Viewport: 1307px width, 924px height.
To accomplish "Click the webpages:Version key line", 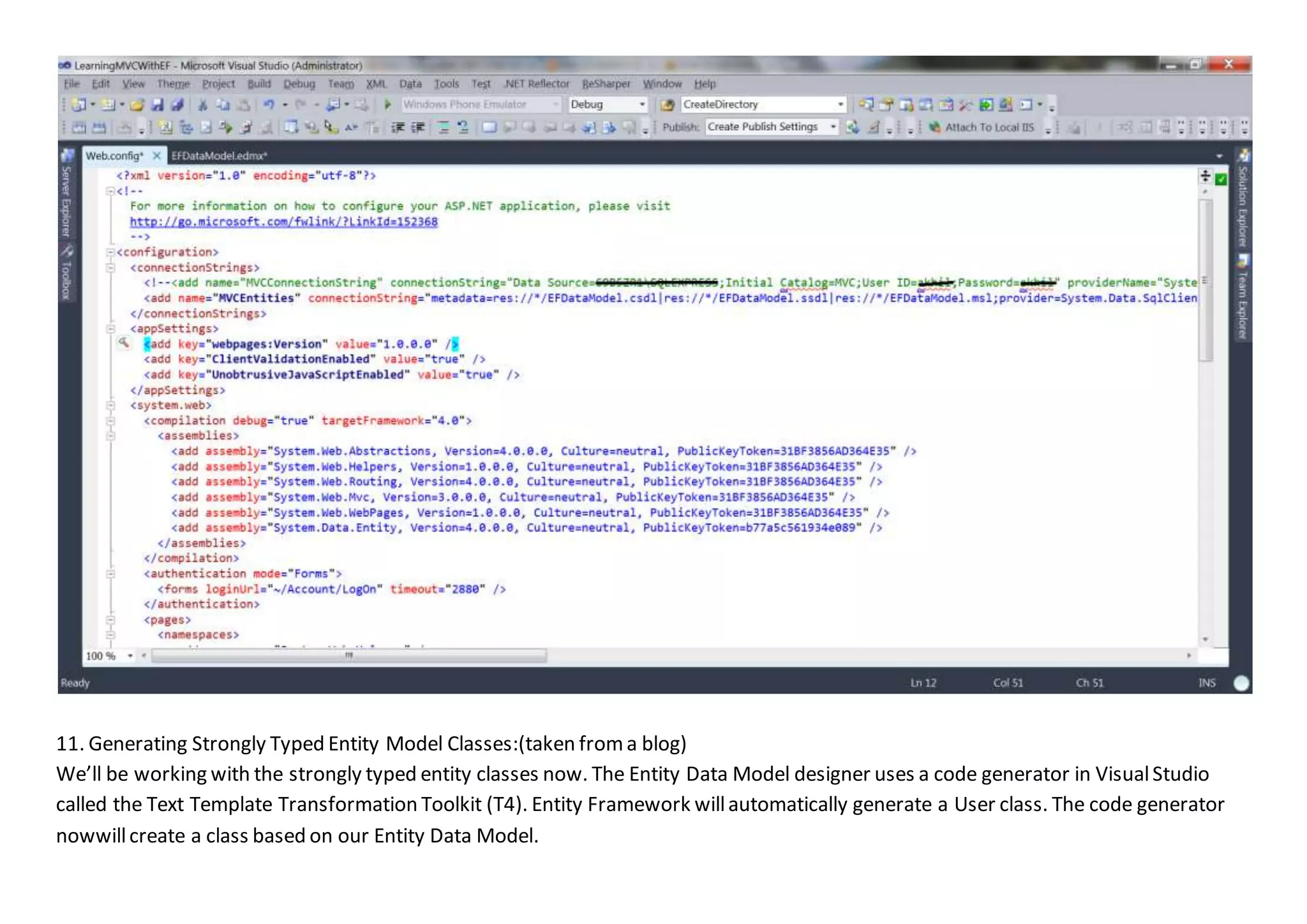I will [x=301, y=345].
